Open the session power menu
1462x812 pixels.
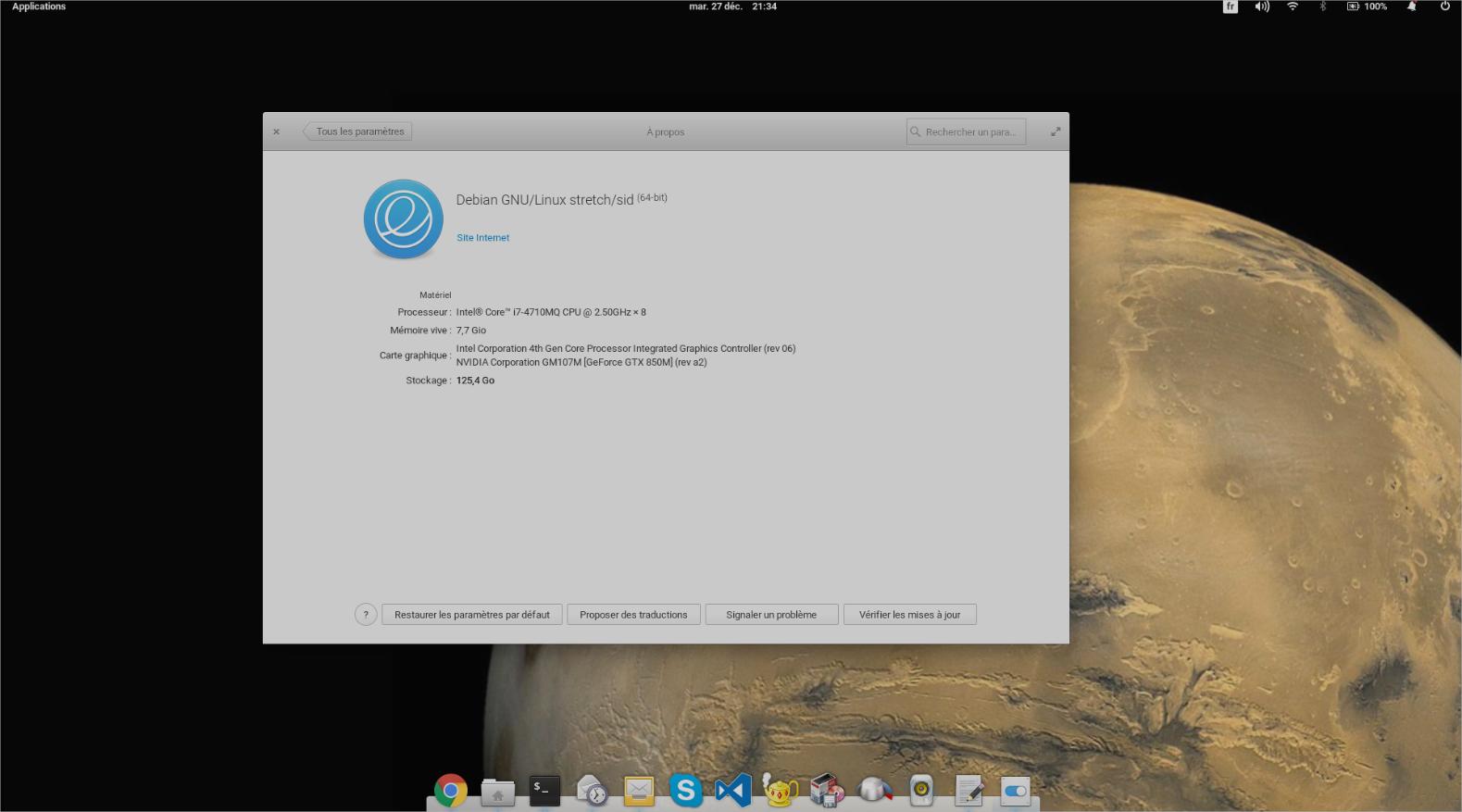pos(1444,6)
